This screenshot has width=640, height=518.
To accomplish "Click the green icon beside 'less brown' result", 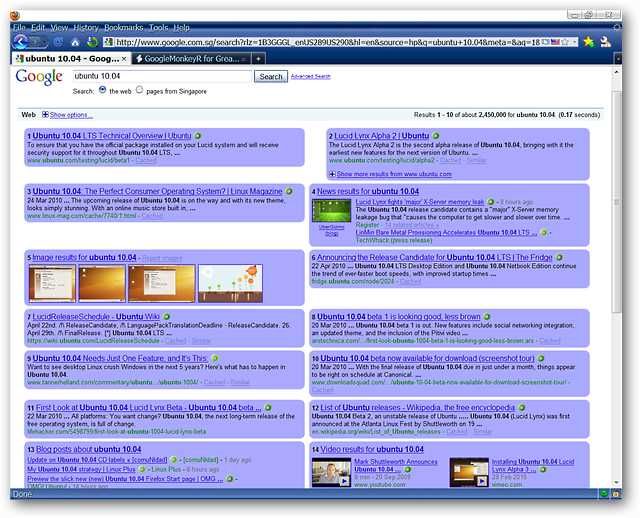I will 487,316.
